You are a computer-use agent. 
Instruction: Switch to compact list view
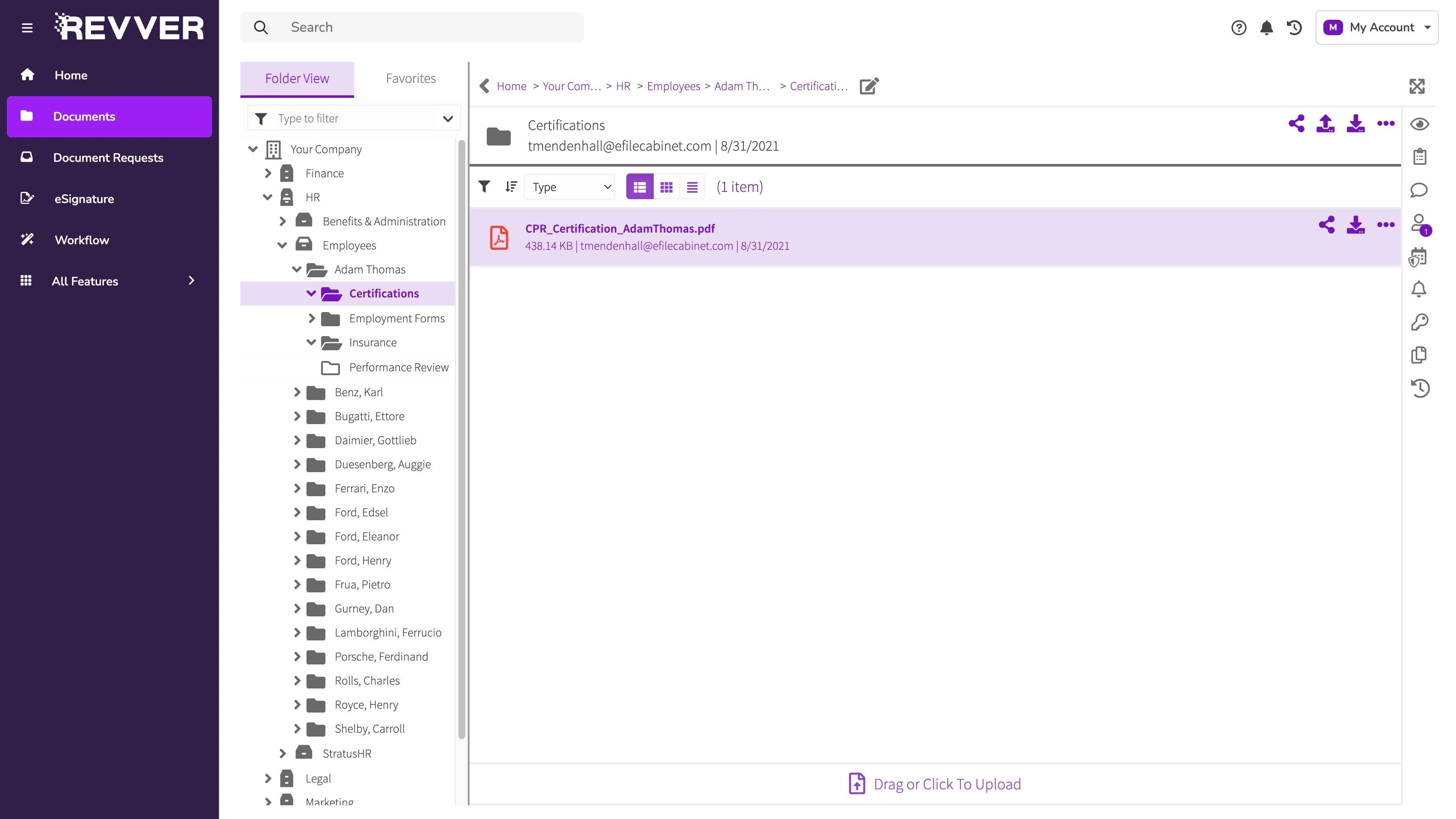(x=692, y=187)
